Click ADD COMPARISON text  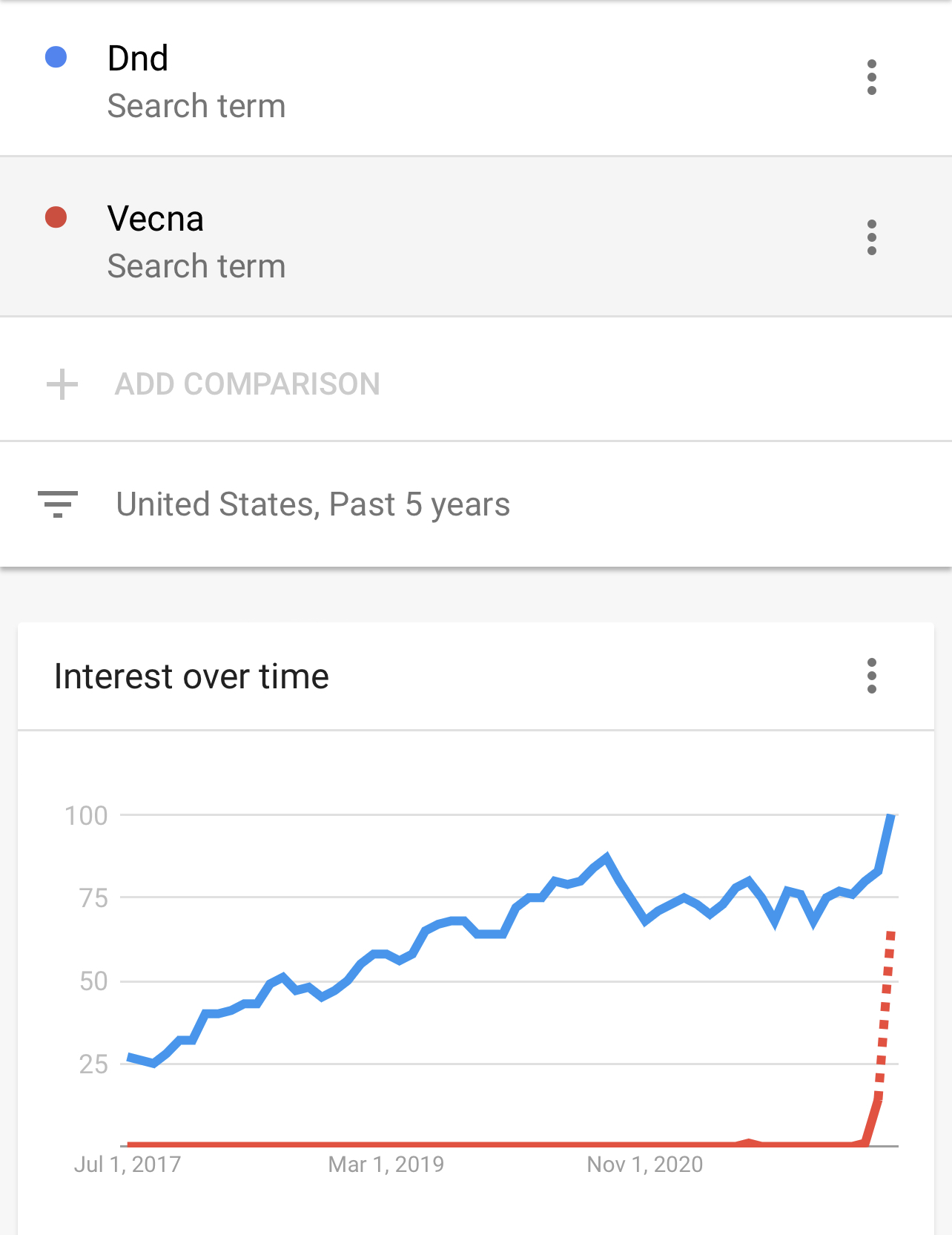point(247,384)
